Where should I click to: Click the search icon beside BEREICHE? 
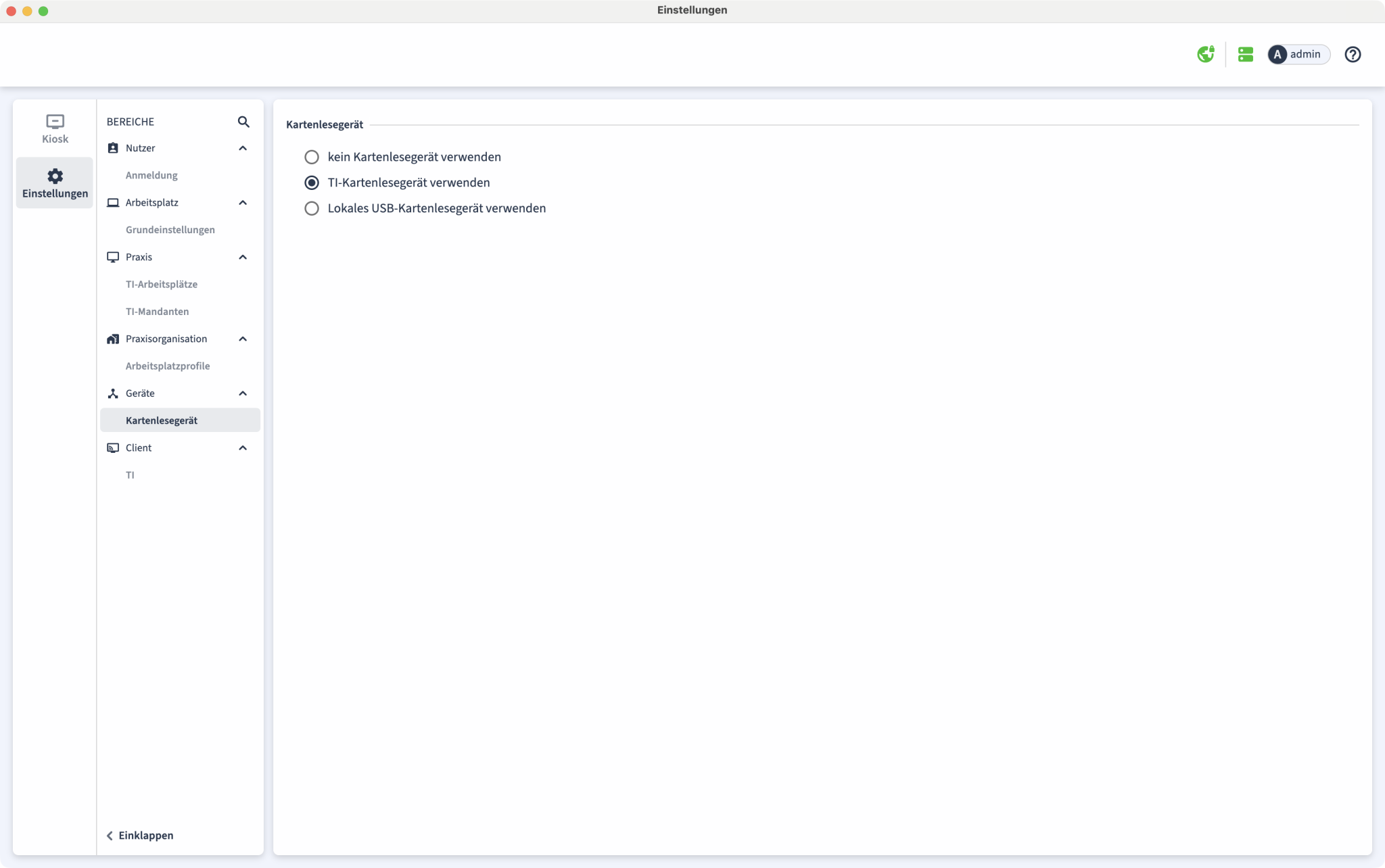[x=243, y=122]
